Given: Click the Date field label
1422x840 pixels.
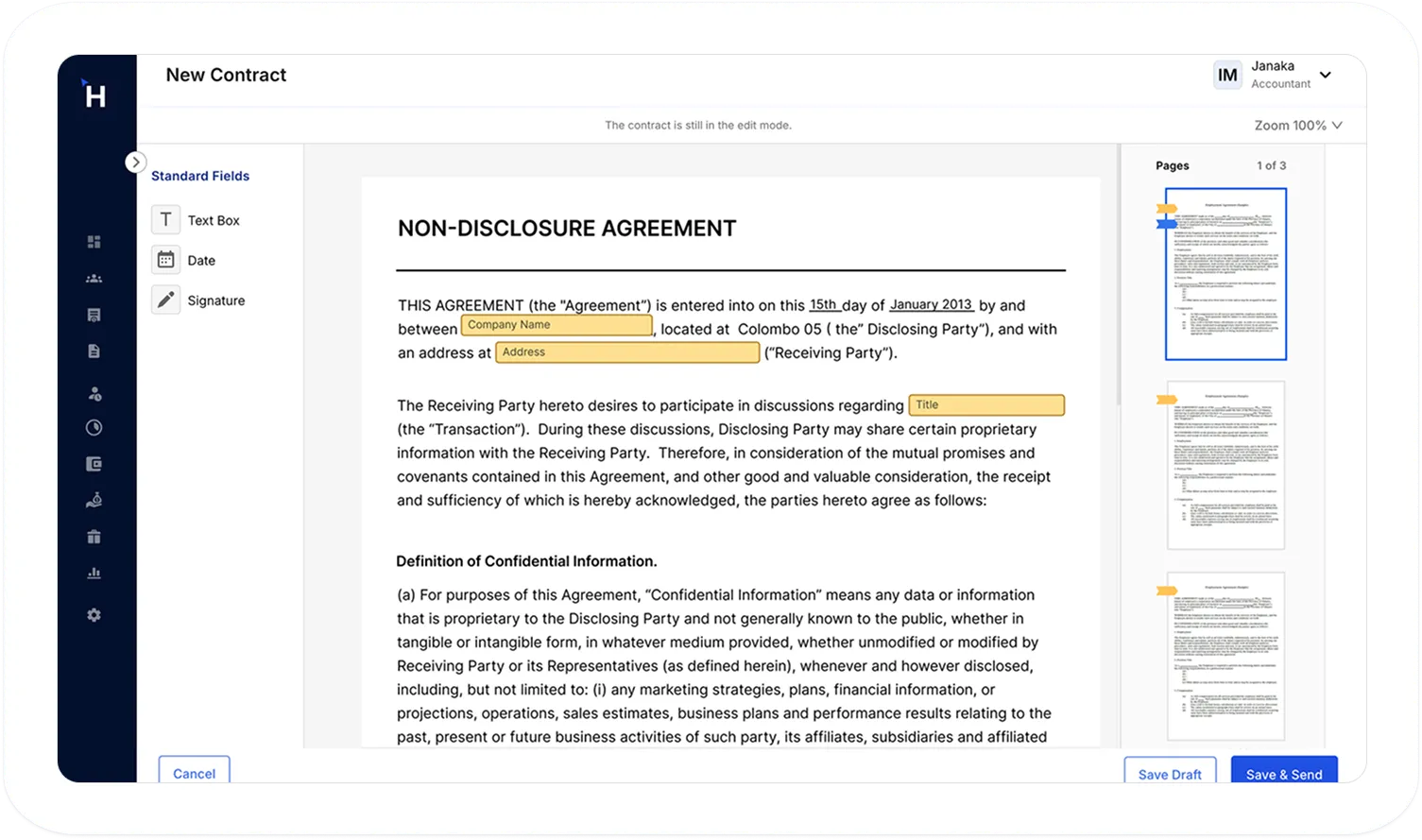Looking at the screenshot, I should (201, 260).
